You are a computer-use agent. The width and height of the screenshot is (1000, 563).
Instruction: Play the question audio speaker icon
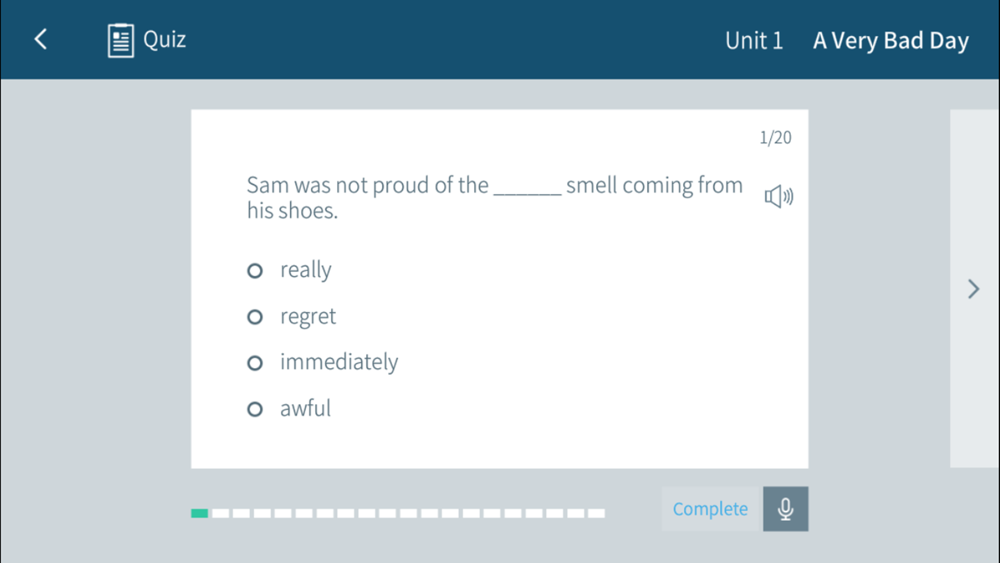coord(779,196)
